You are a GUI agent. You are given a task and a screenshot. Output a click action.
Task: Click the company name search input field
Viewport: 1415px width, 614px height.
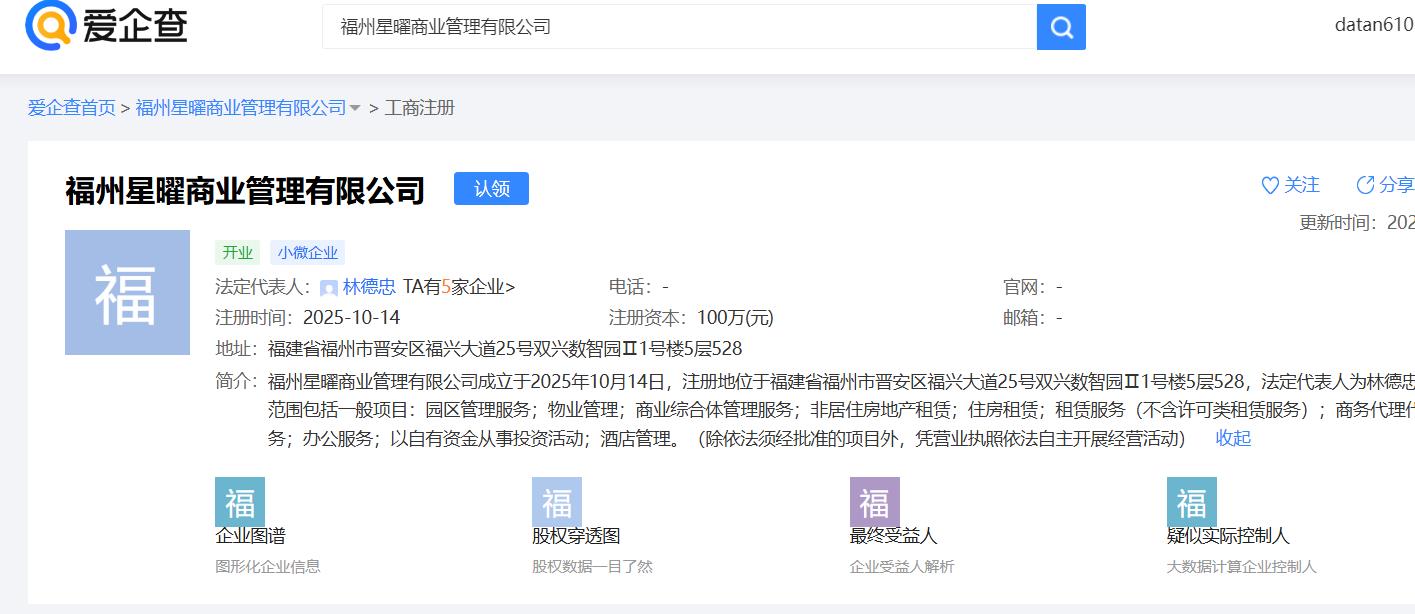point(678,27)
